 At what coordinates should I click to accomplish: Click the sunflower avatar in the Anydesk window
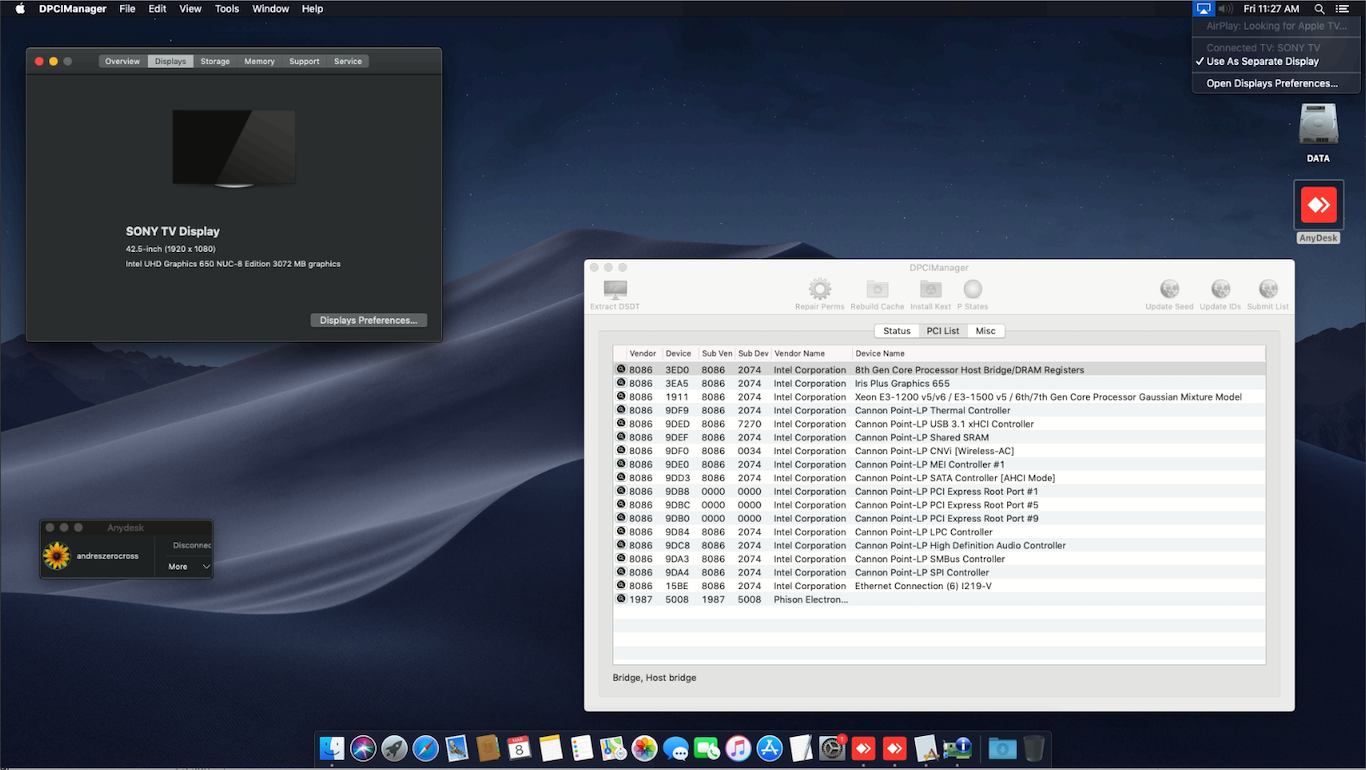57,555
